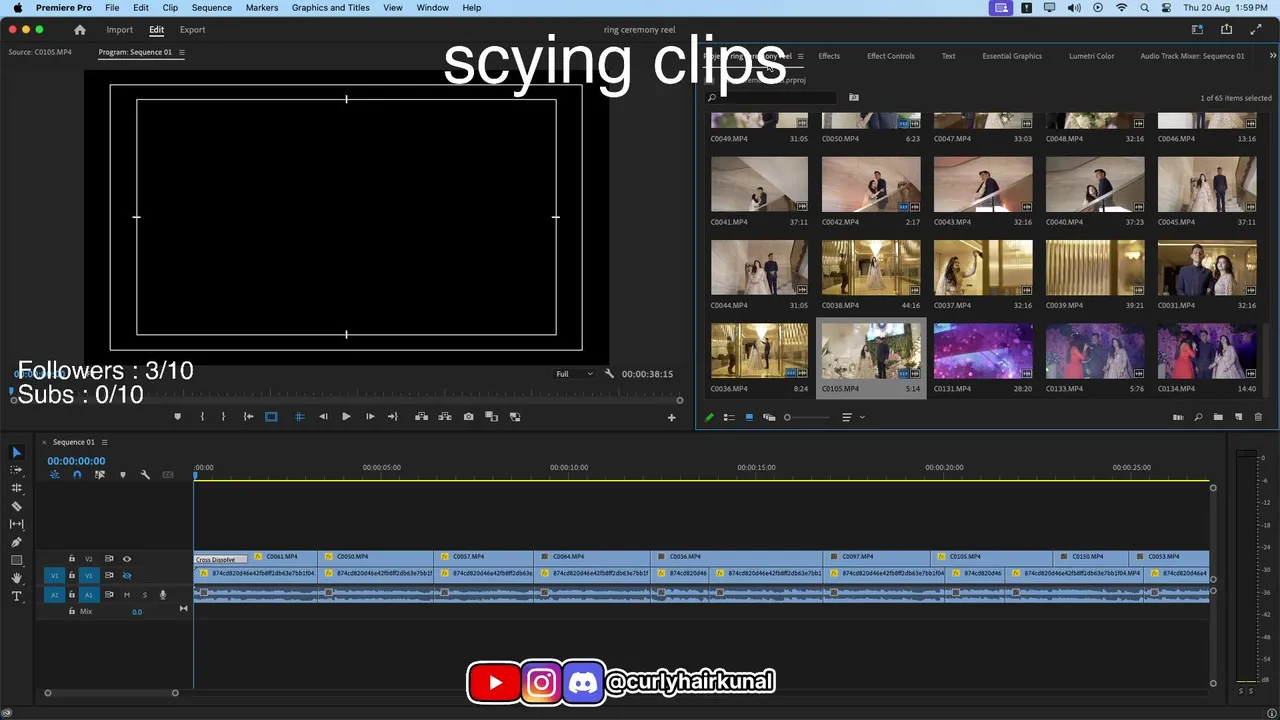Mute the A1 audio track

point(127,595)
